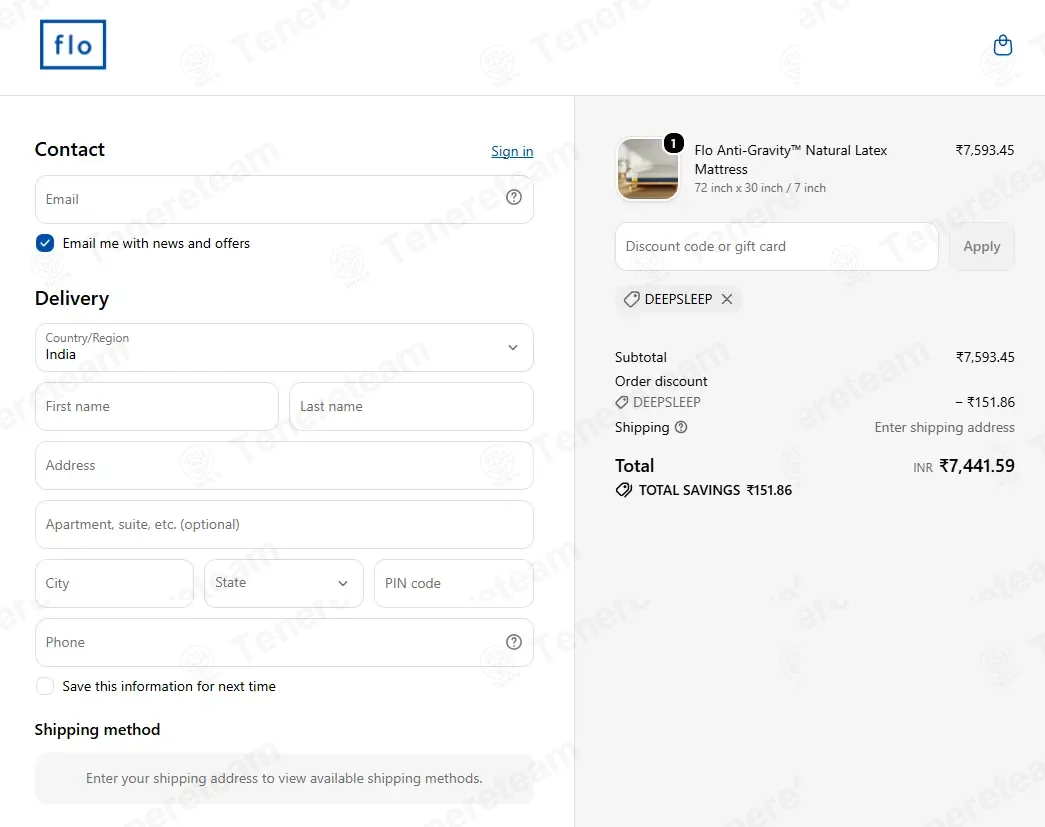Screen dimensions: 1045x827
Task: Open the Country/Region dropdown
Action: coord(284,347)
